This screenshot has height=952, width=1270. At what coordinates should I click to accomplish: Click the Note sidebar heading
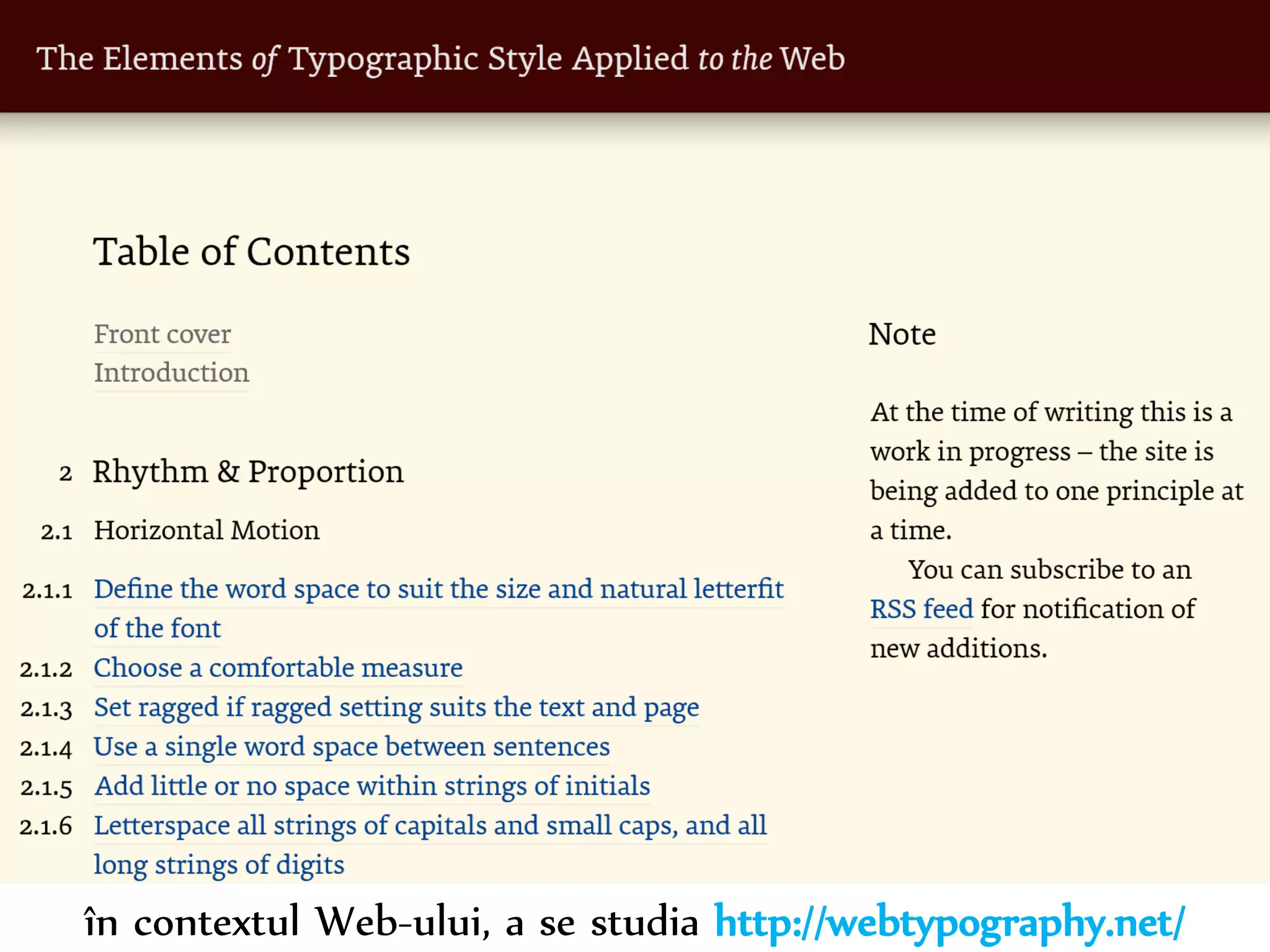902,335
